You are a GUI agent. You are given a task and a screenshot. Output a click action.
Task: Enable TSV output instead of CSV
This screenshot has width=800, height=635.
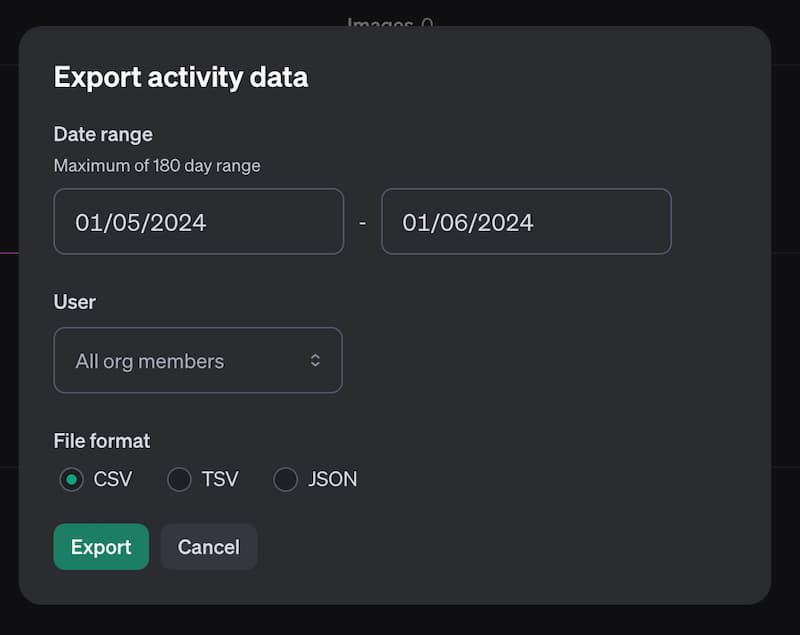178,480
